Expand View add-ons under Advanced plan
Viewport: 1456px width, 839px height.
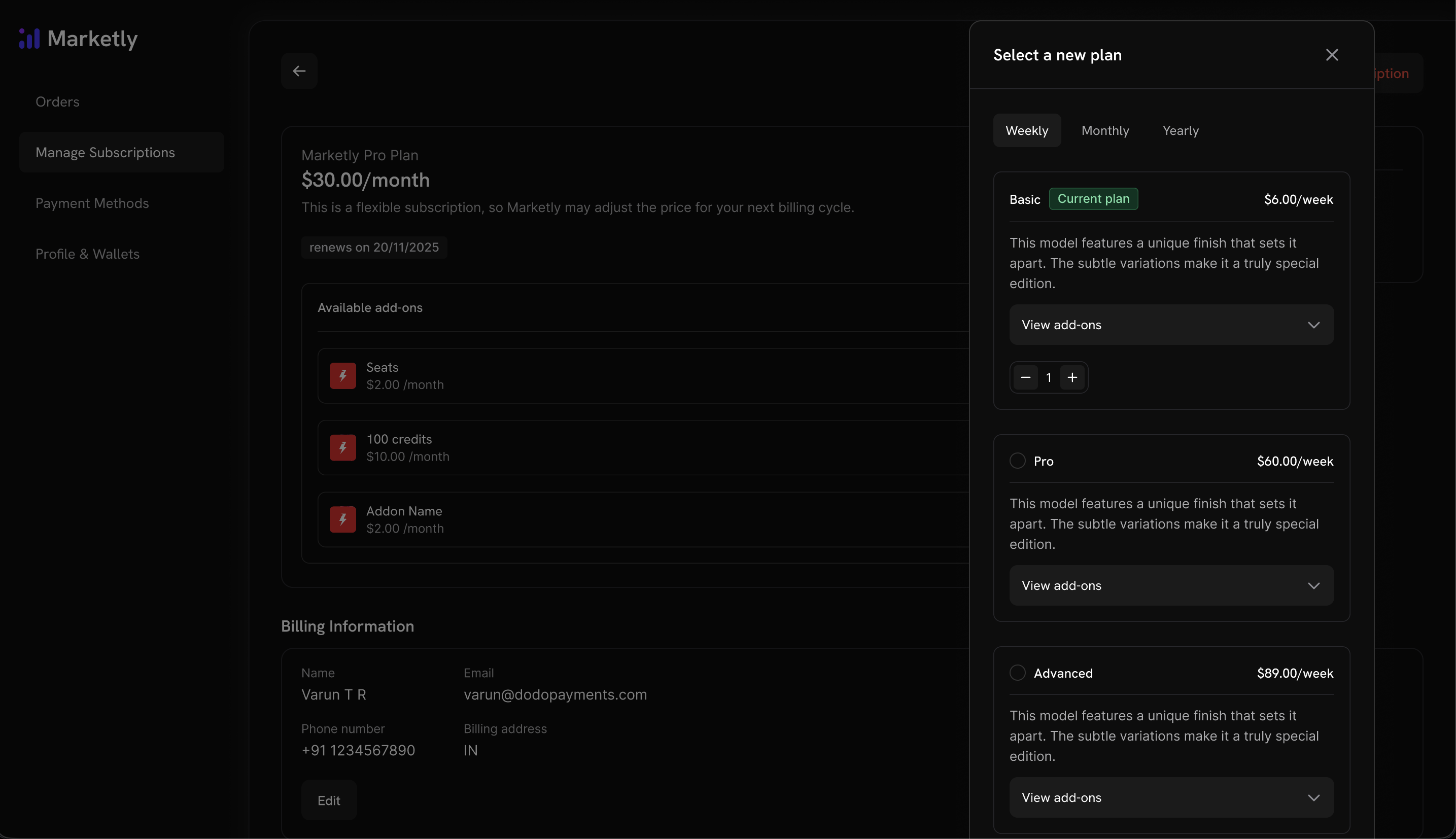(x=1171, y=797)
